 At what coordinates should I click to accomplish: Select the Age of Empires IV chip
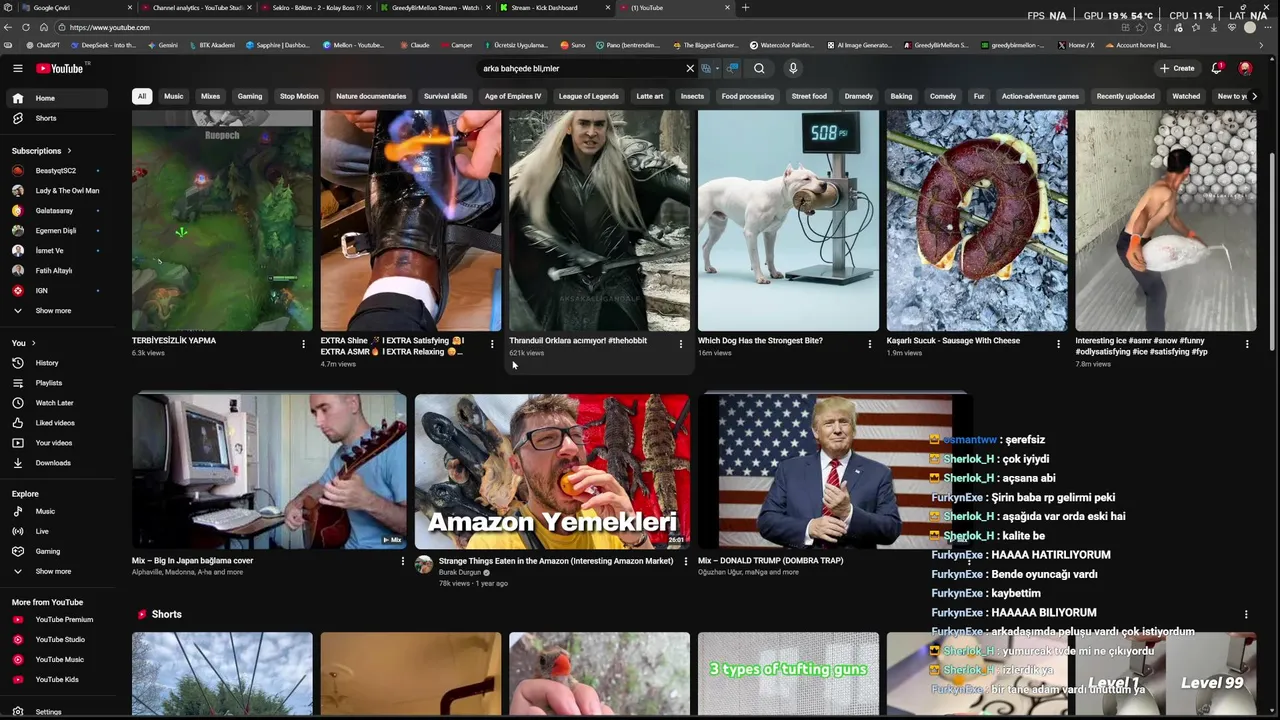pos(513,96)
